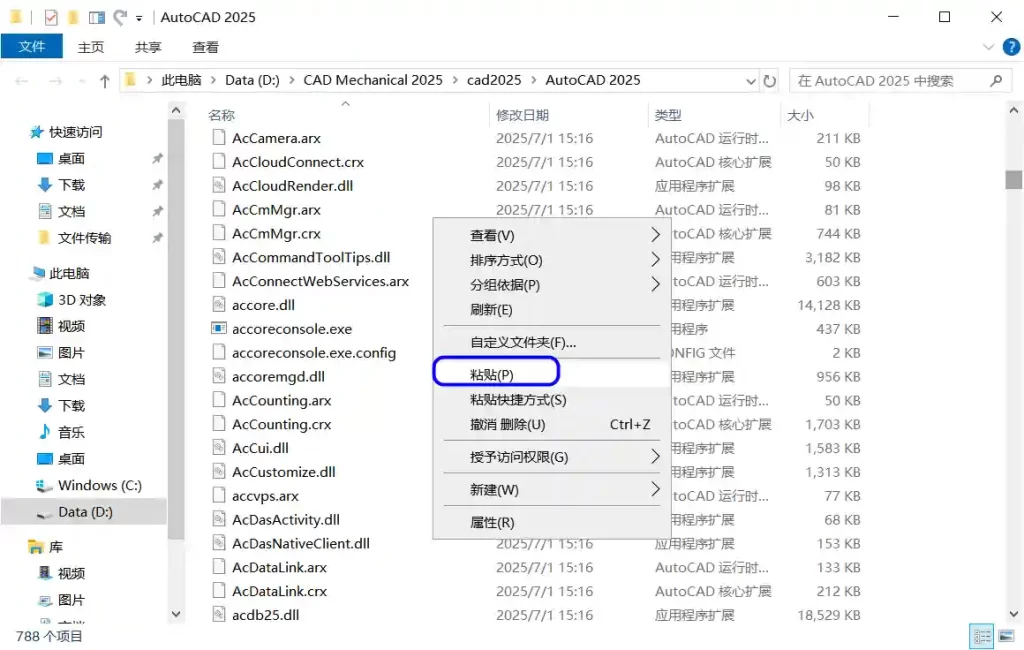This screenshot has height=650, width=1024.
Task: Open the blue help question mark icon
Action: click(1009, 47)
